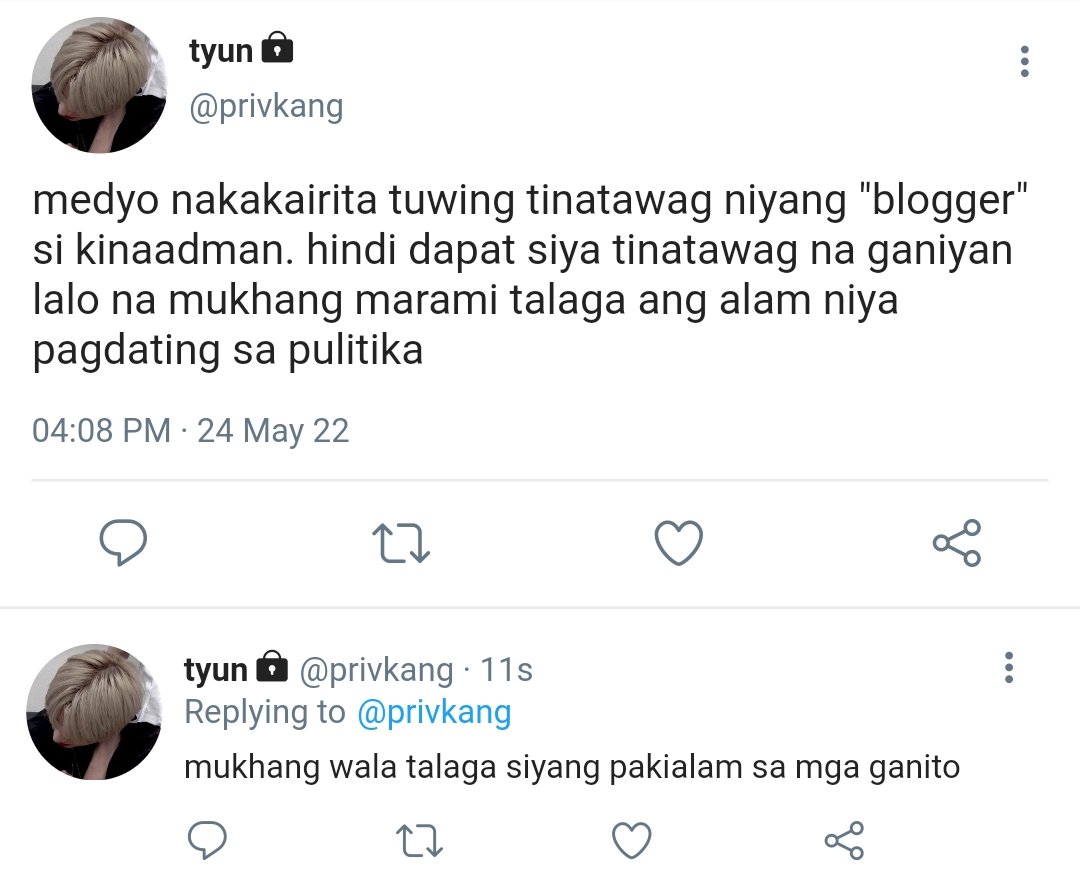This screenshot has width=1080, height=882.
Task: Retweet the main tweet about "blogger"
Action: (x=401, y=543)
